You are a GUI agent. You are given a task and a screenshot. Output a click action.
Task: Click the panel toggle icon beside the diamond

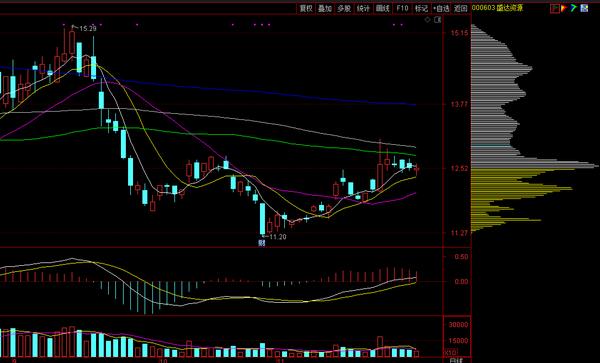coord(438,20)
